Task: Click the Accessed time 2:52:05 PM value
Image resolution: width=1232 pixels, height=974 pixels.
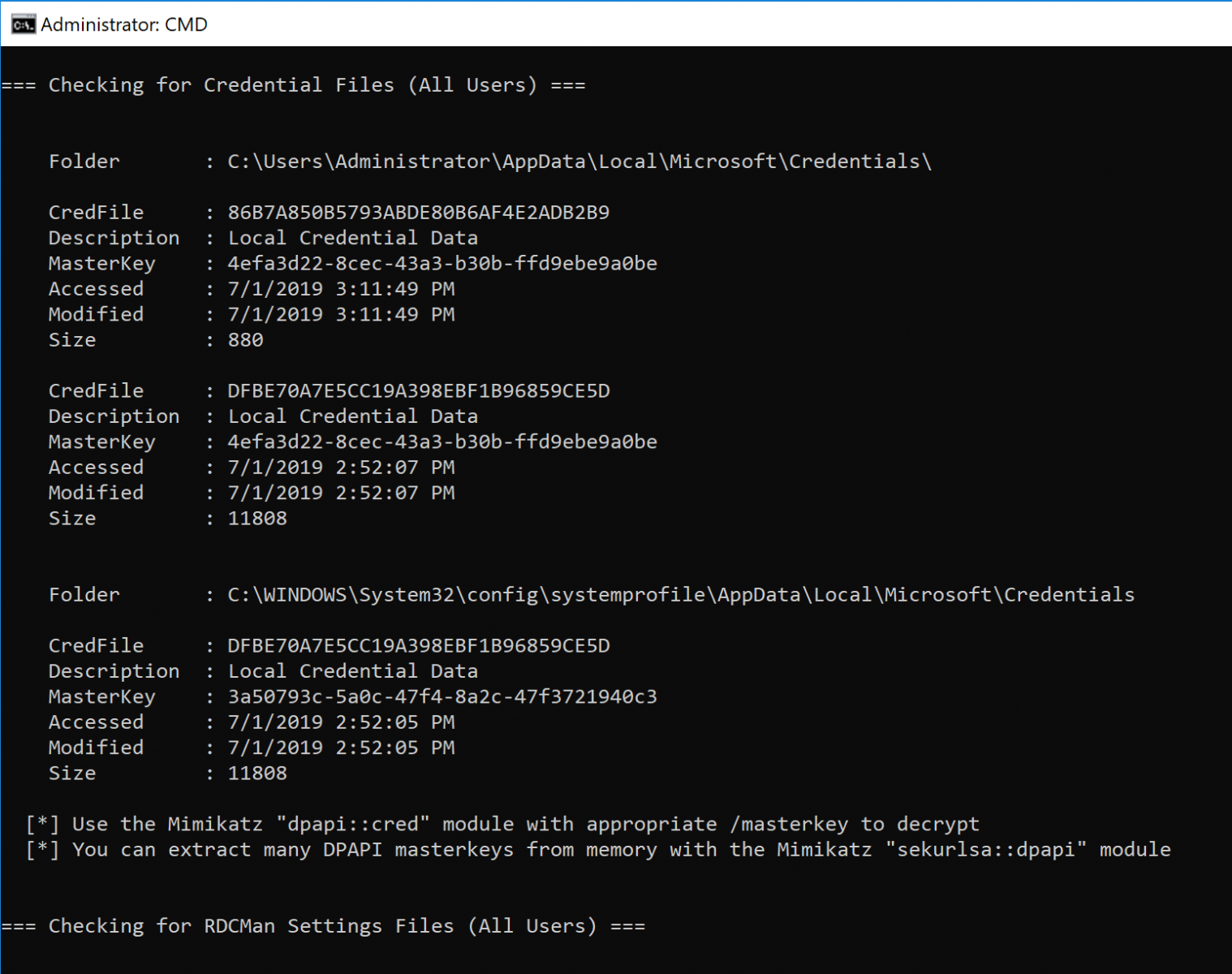Action: coord(341,722)
